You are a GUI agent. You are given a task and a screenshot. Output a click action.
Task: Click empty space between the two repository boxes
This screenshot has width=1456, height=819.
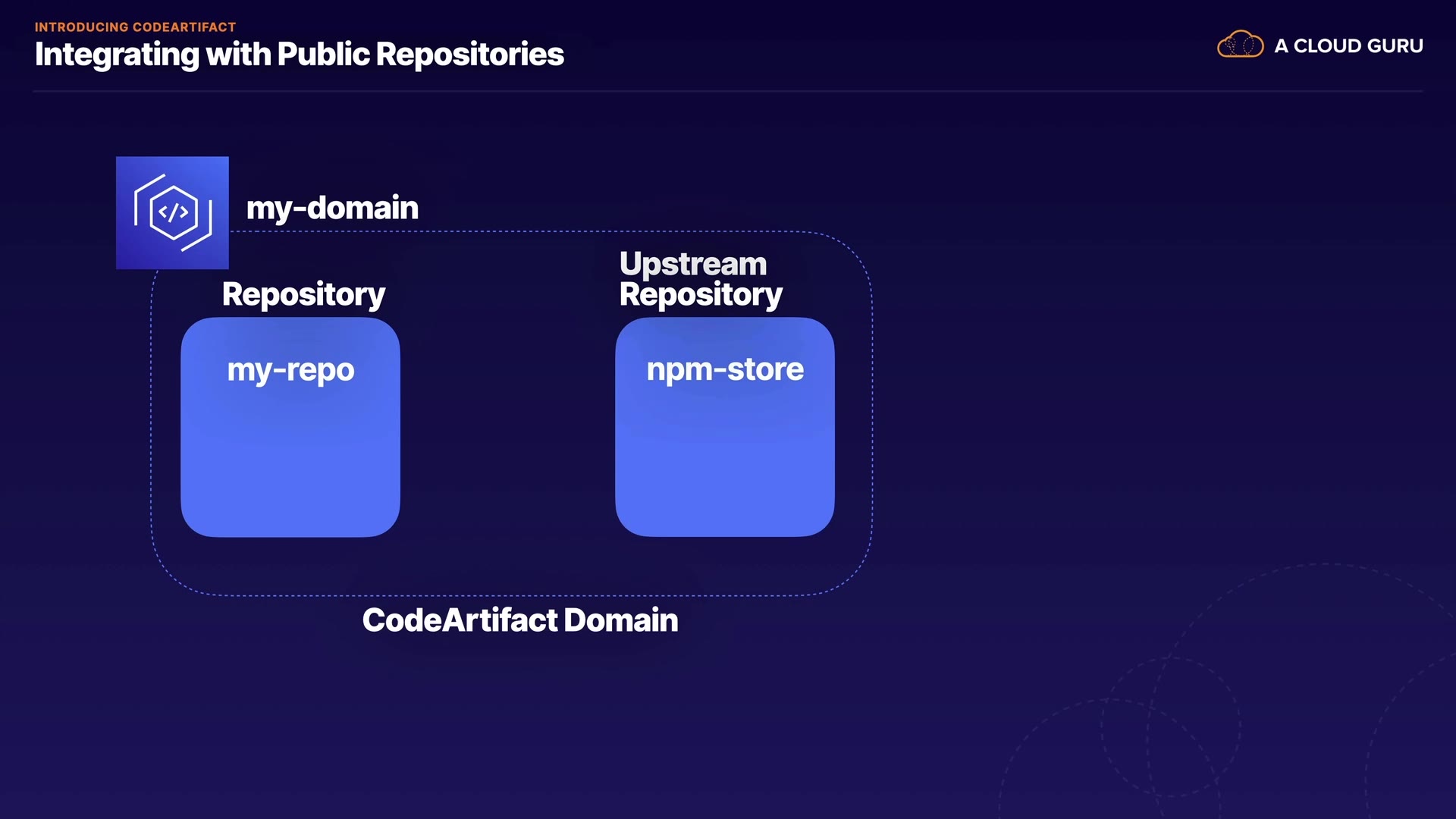coord(507,427)
